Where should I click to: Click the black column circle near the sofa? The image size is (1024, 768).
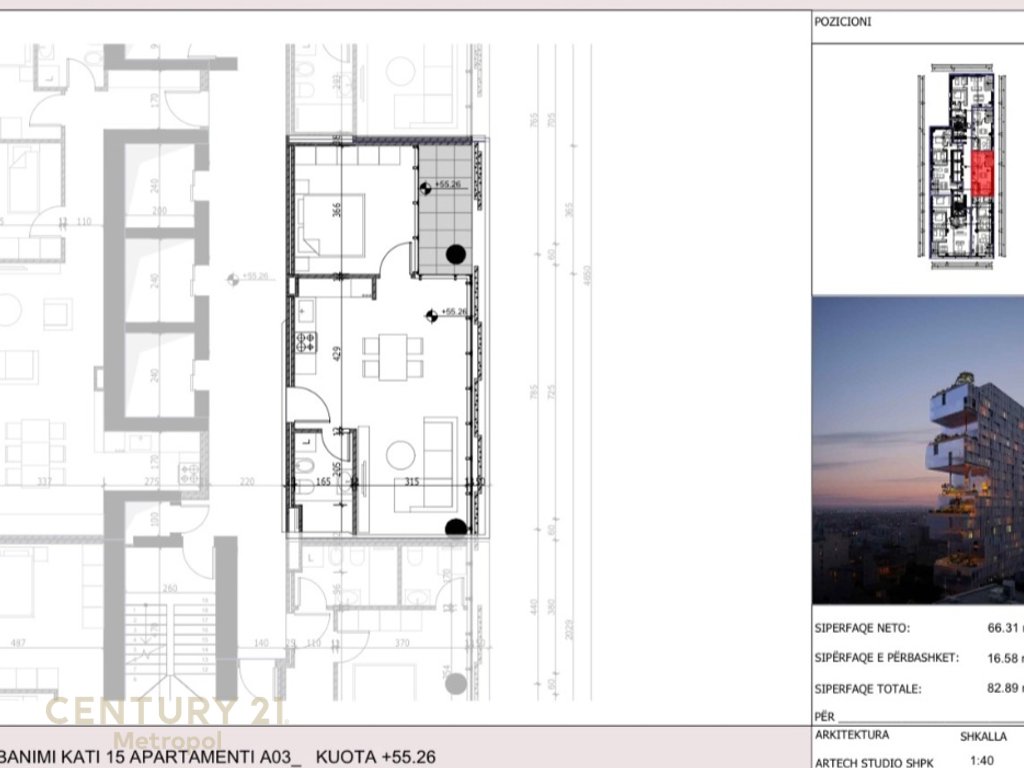pos(455,528)
